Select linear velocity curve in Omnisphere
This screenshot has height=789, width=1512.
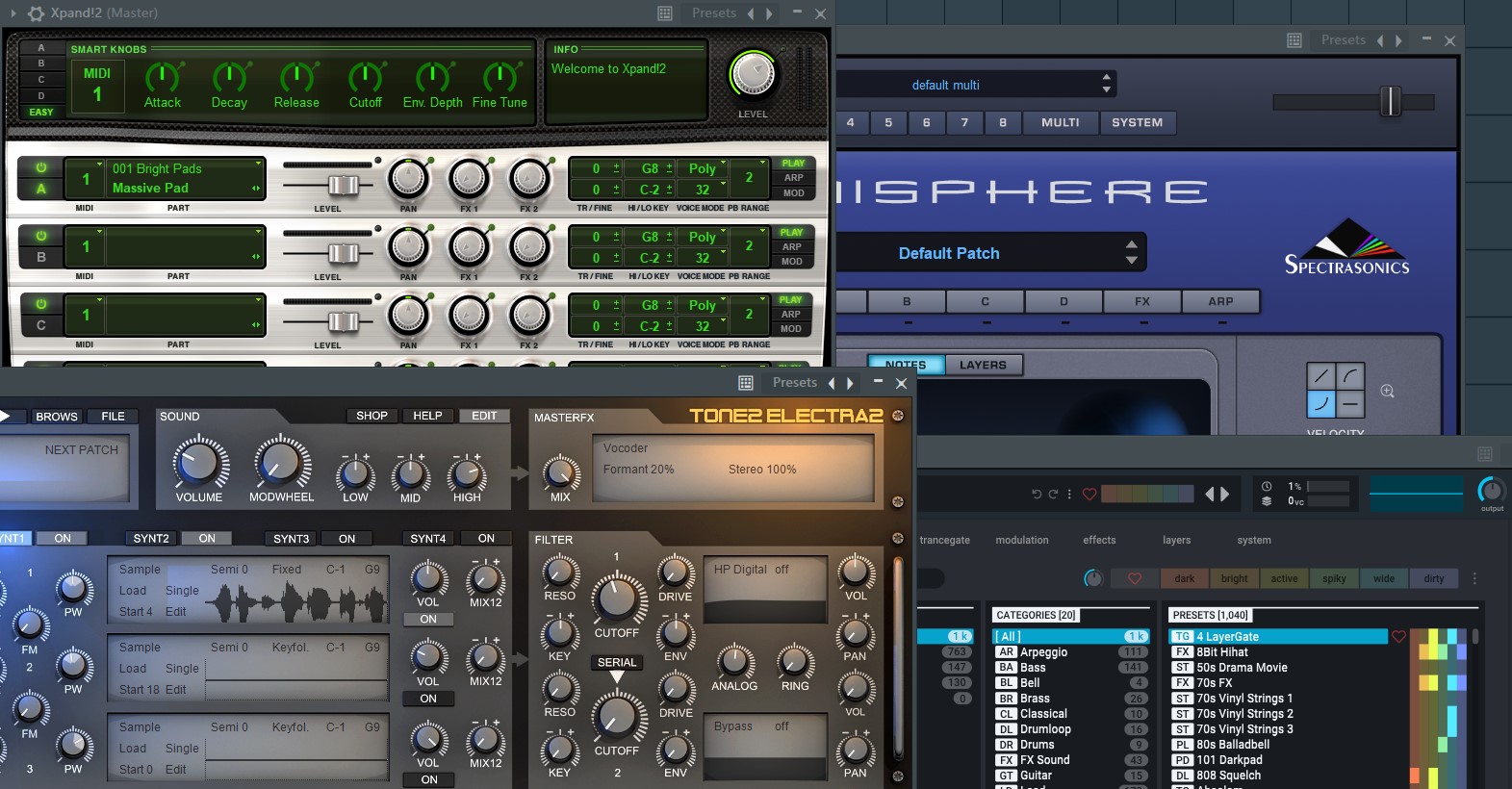pos(1321,376)
